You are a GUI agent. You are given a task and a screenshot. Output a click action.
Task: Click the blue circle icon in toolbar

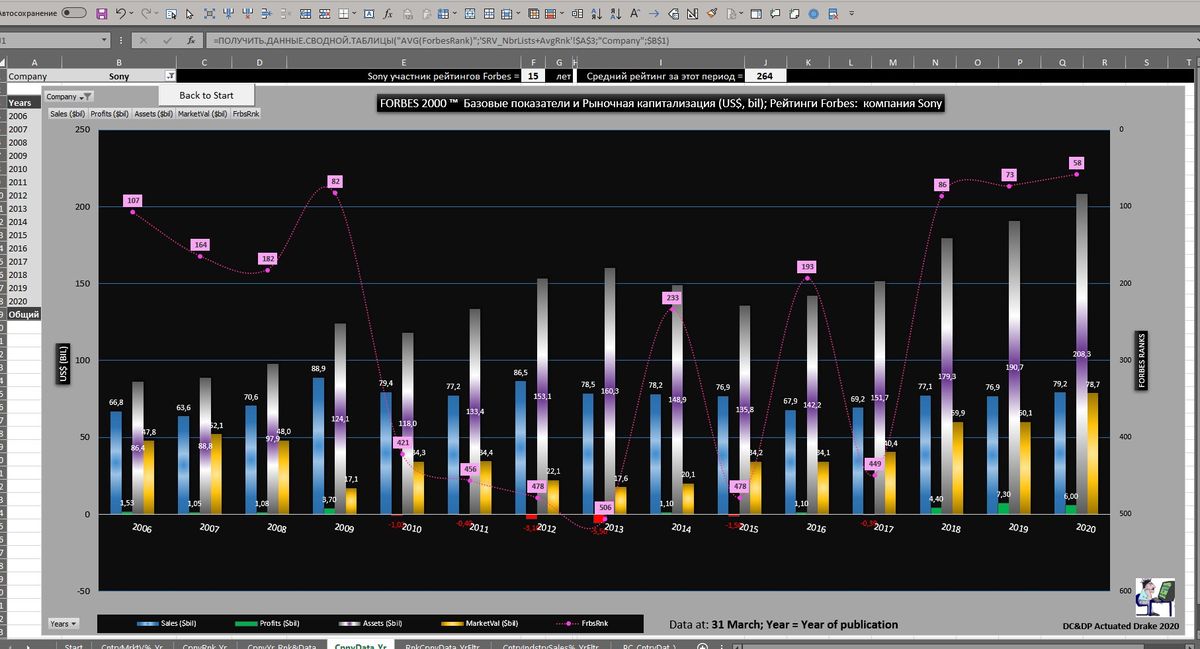point(813,14)
